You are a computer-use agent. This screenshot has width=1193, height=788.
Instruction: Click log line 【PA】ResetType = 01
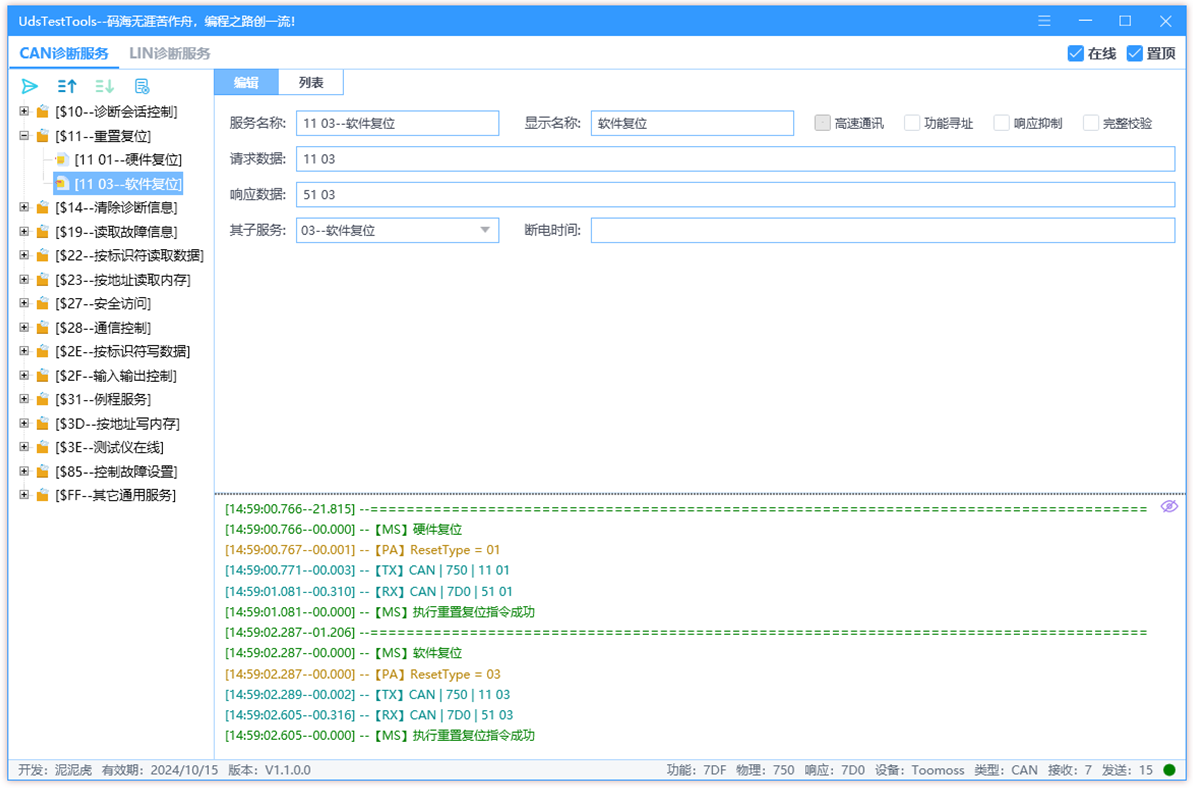pos(362,550)
